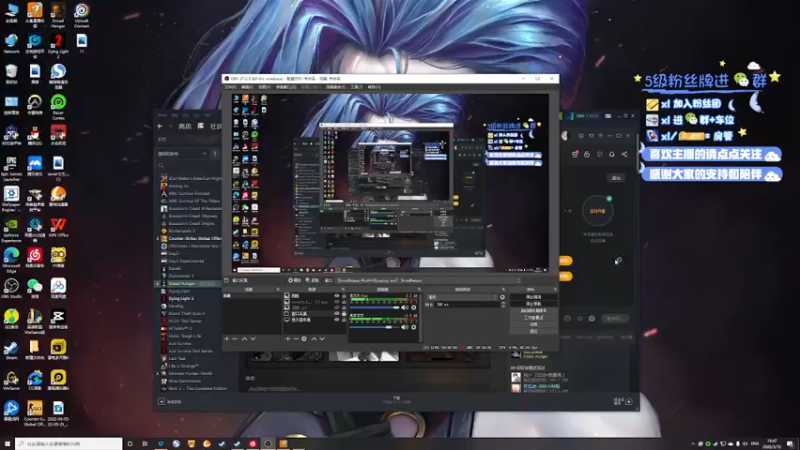
Task: Open Steam games and software dropdown
Action: 182,154
